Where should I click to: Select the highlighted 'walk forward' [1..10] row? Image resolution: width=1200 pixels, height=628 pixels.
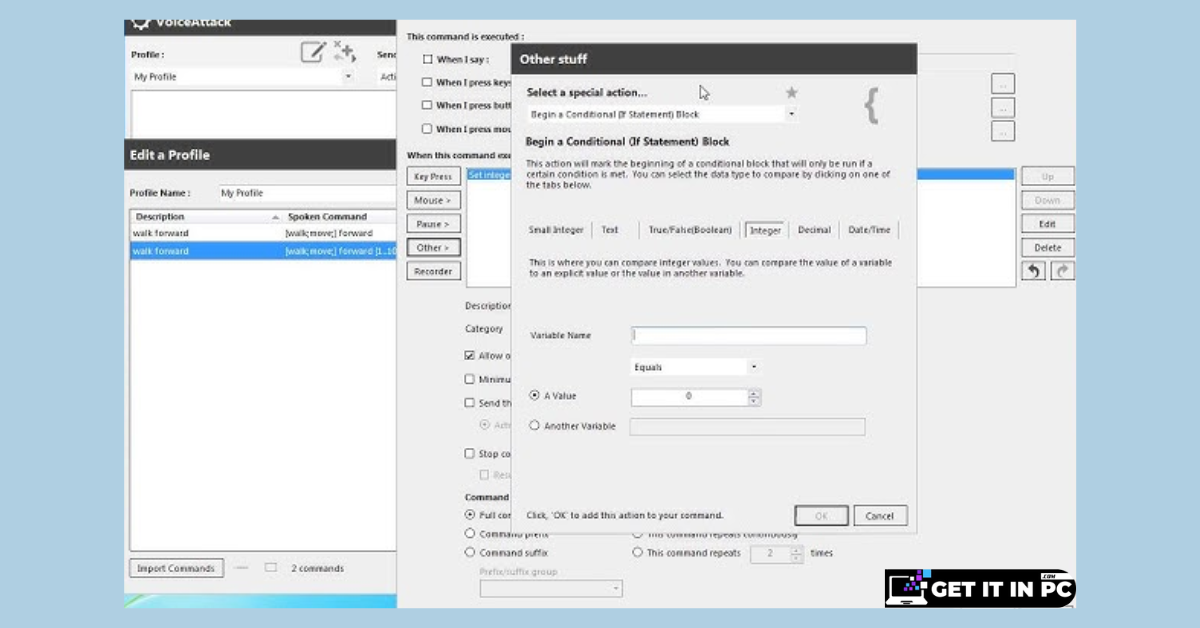point(263,251)
